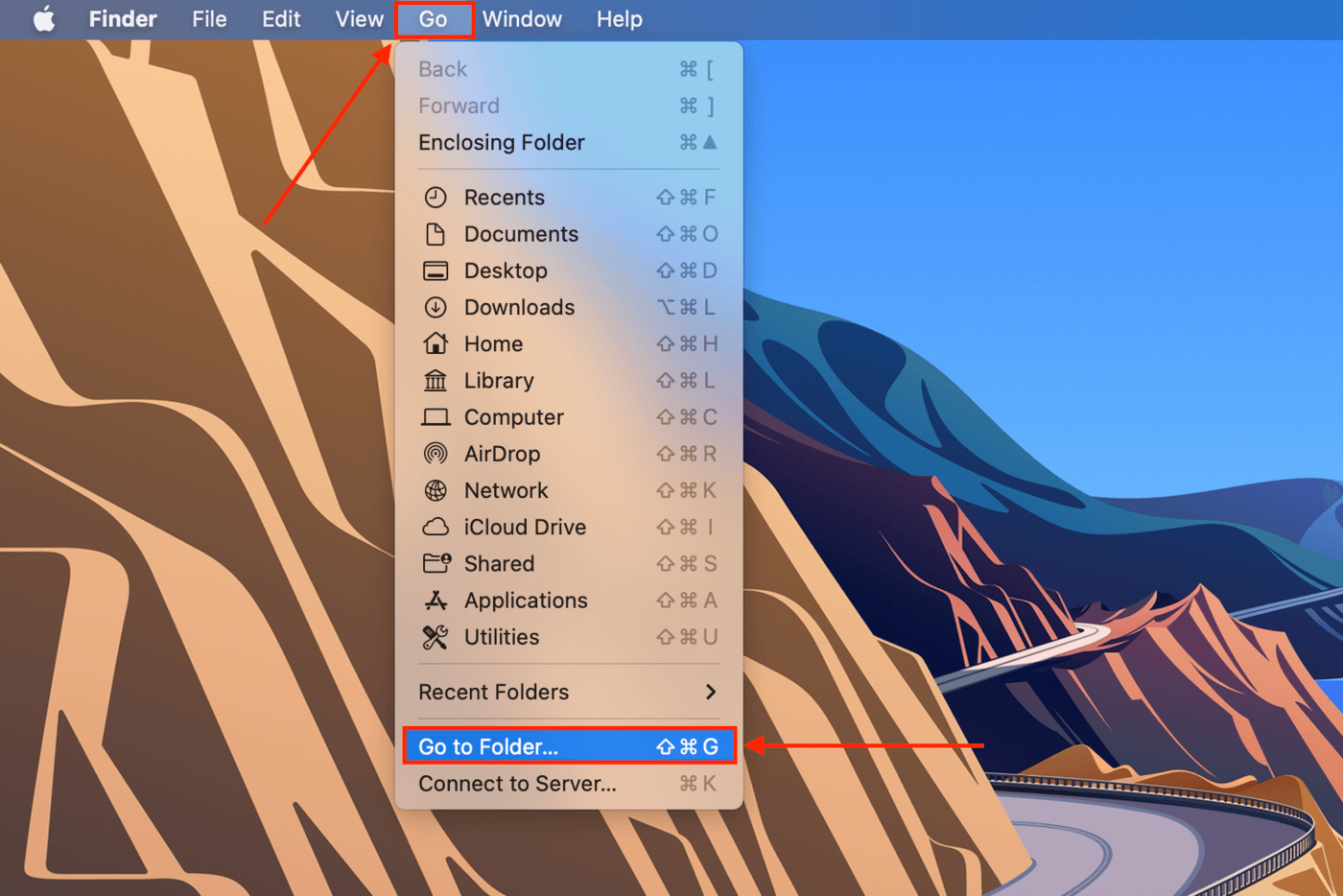Choose Home in the Go menu

(569, 343)
